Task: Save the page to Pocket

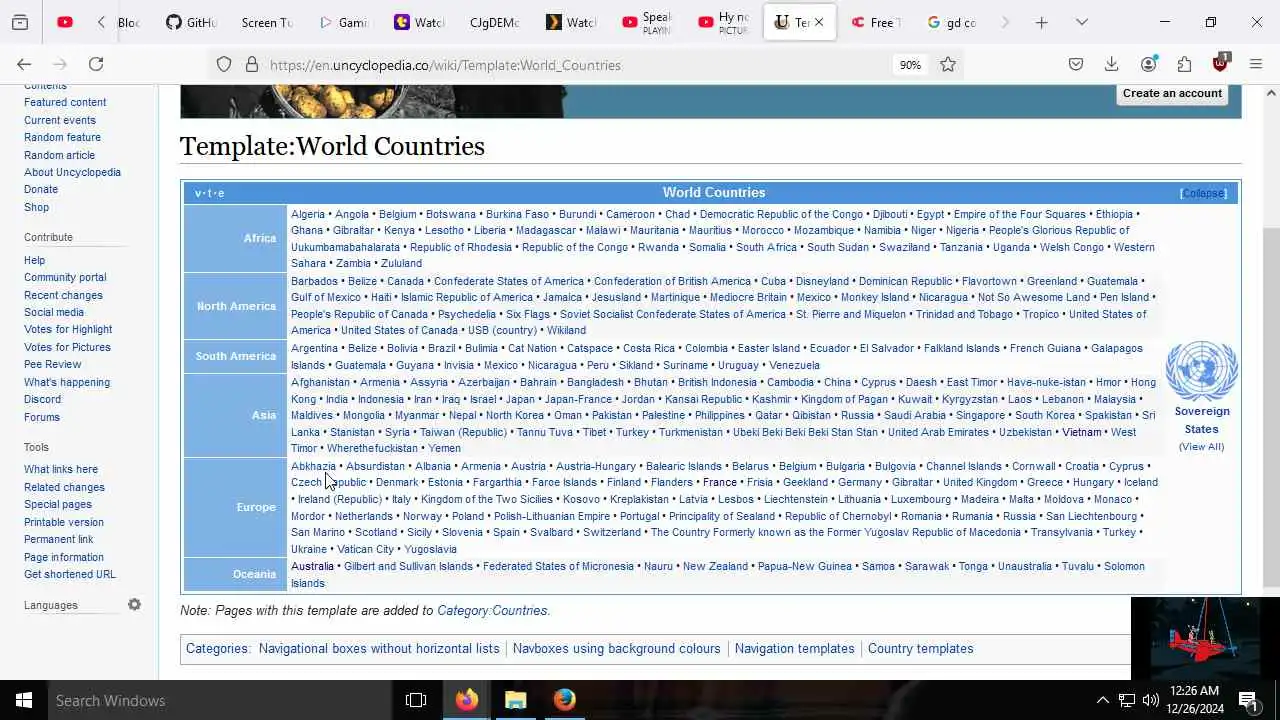Action: pos(1076,64)
